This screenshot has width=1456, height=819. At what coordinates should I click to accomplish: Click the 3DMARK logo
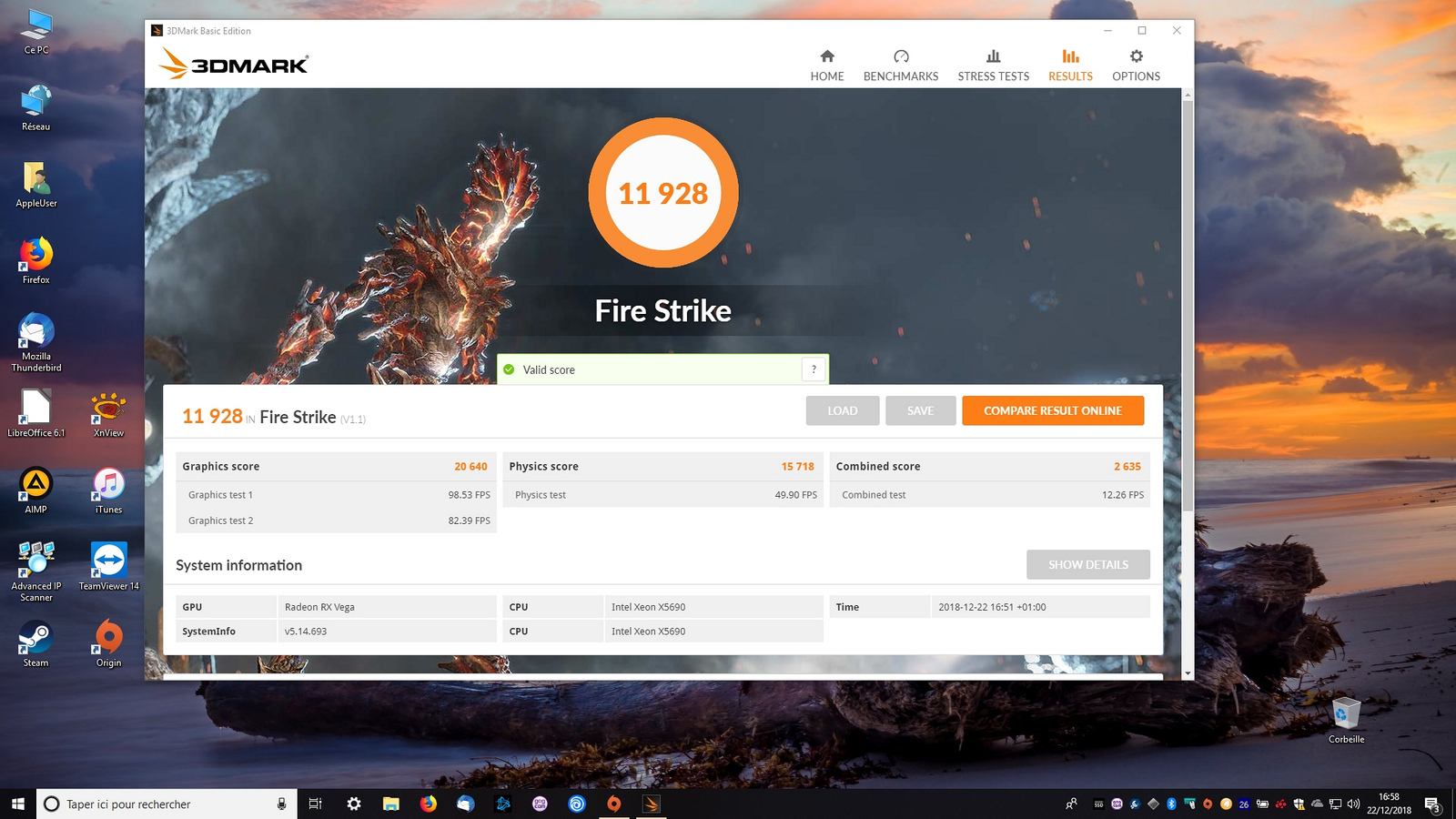coord(234,64)
